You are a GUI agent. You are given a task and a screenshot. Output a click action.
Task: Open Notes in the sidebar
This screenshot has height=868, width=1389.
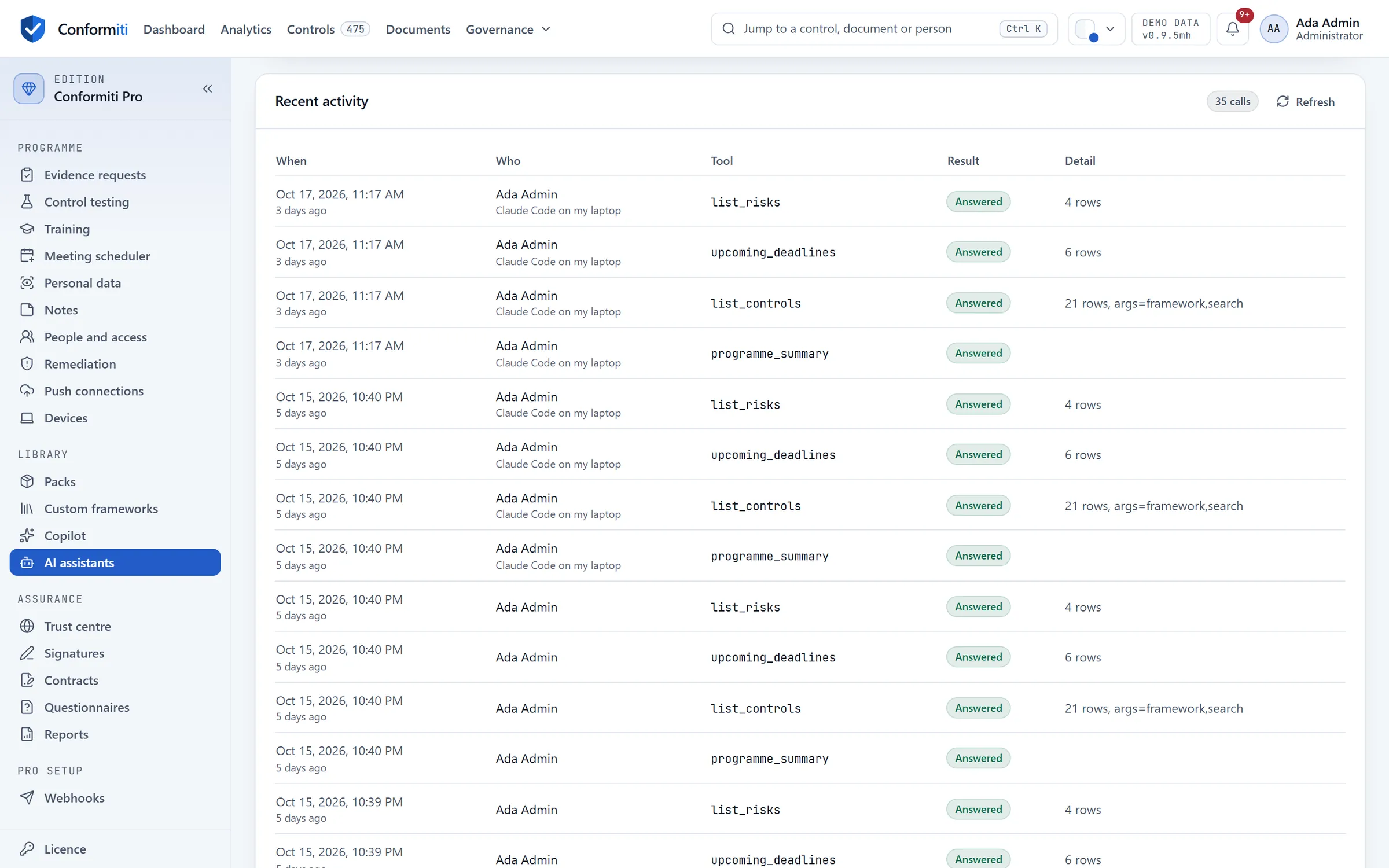point(115,310)
